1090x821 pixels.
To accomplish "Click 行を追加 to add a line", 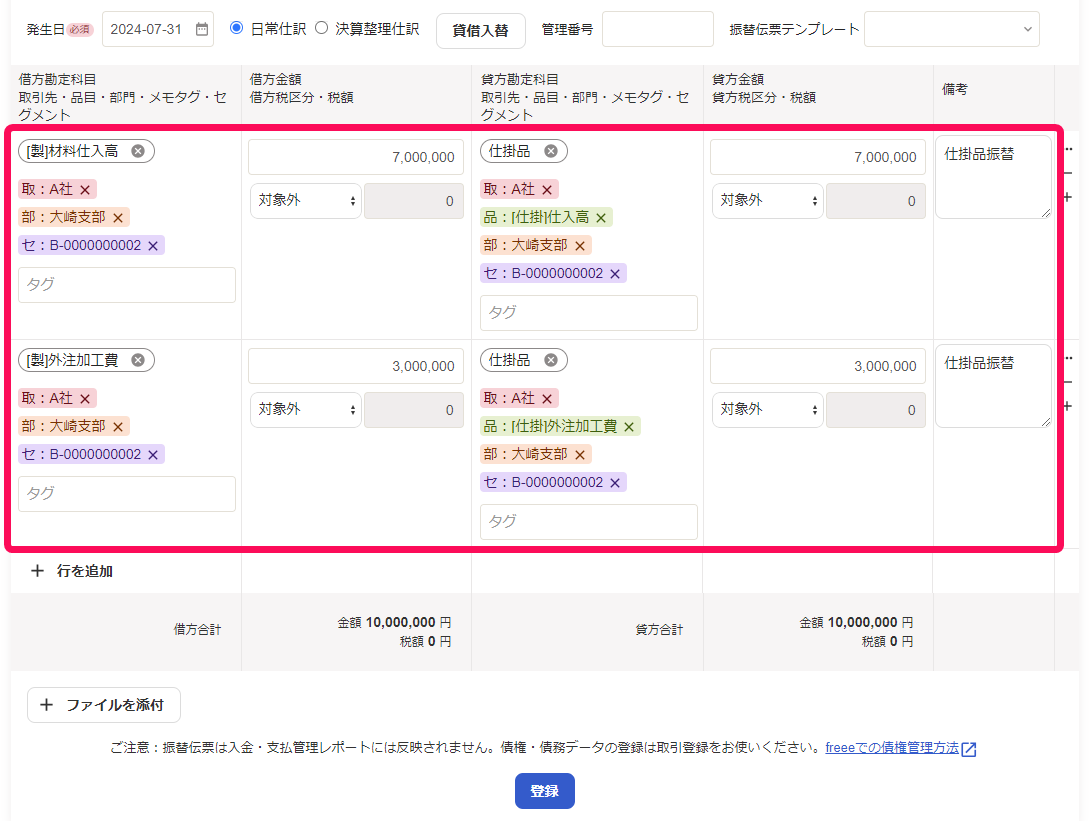I will (72, 571).
